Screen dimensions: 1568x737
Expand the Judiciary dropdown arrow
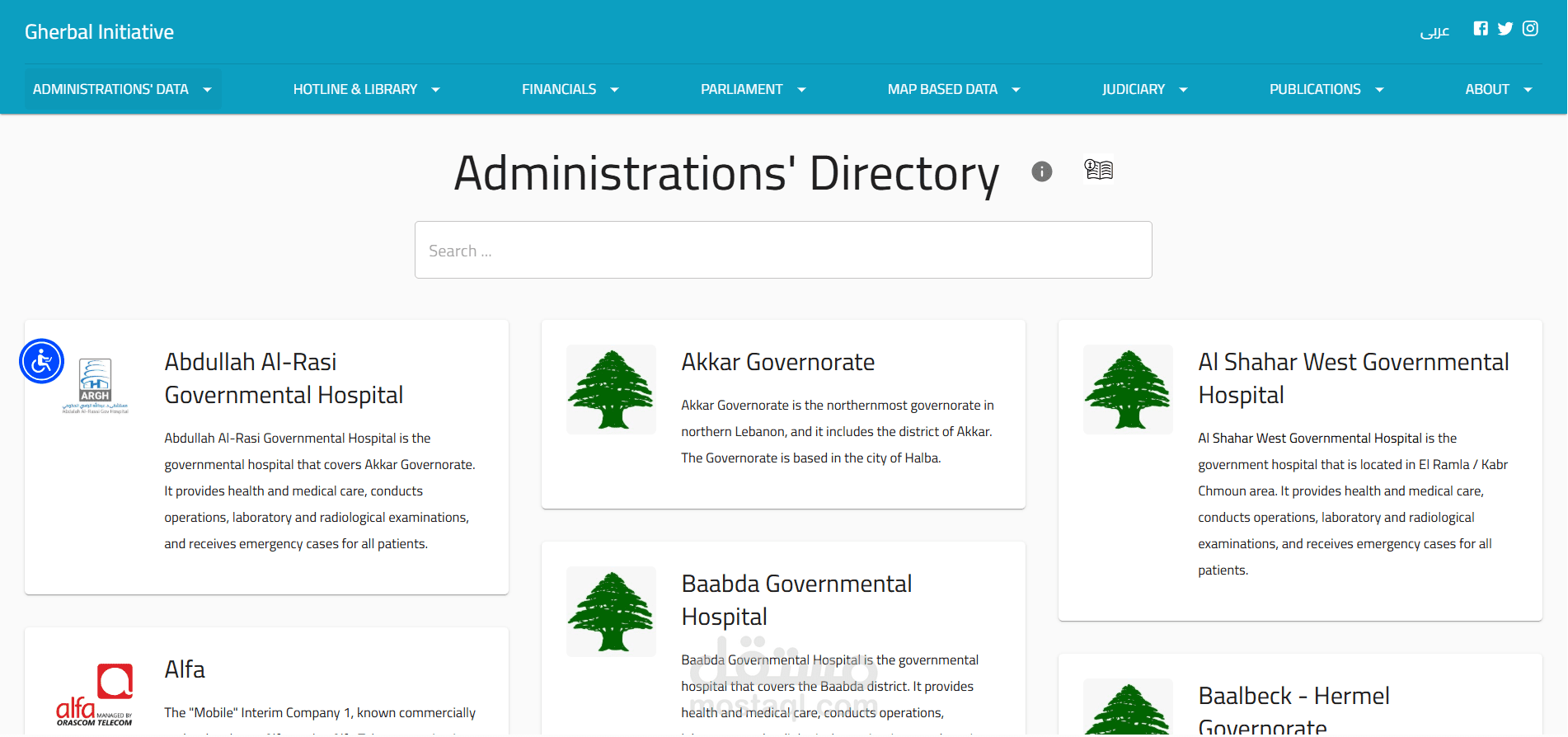pos(1183,90)
